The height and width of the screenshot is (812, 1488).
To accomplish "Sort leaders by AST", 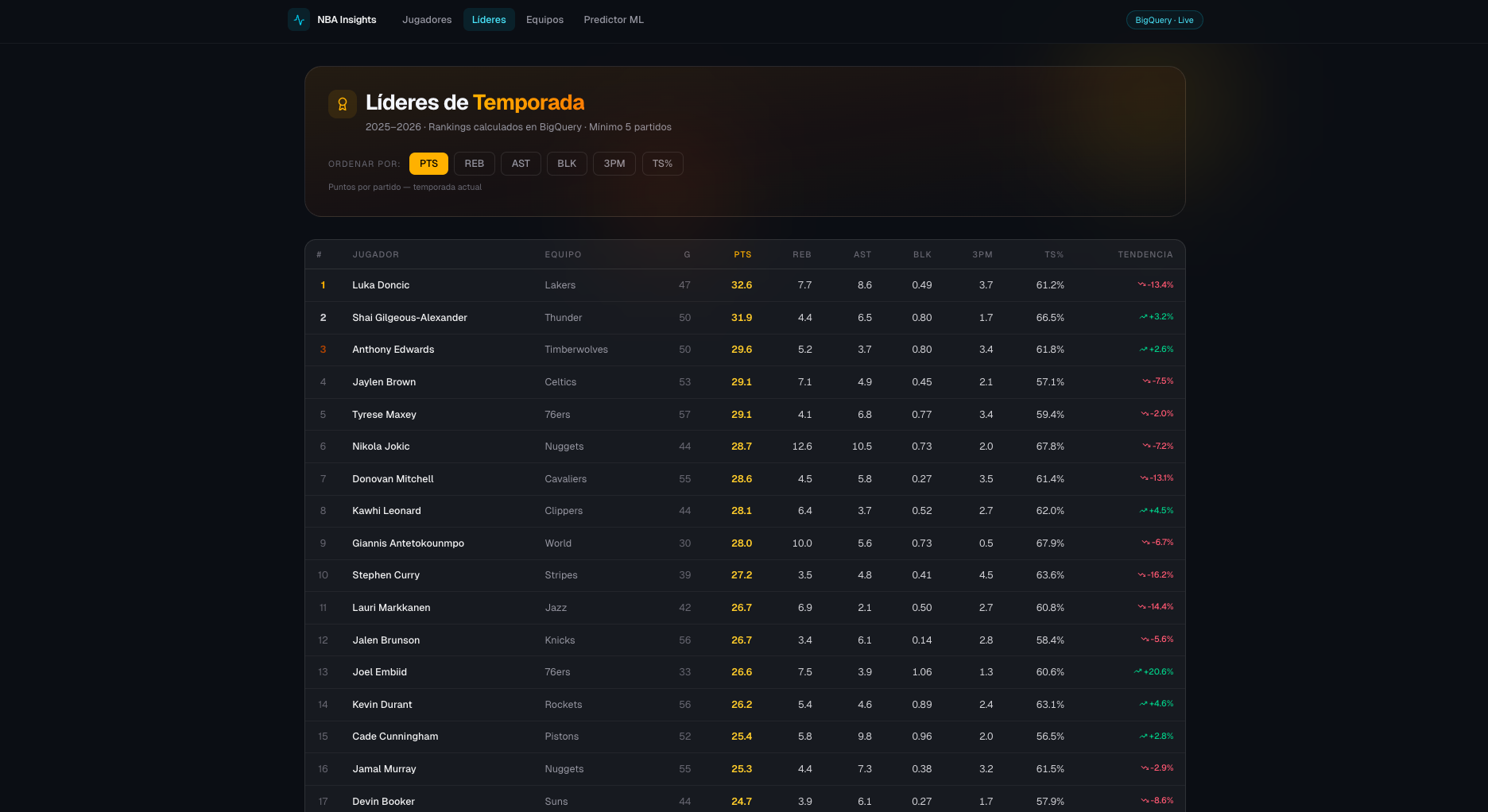I will [x=521, y=164].
